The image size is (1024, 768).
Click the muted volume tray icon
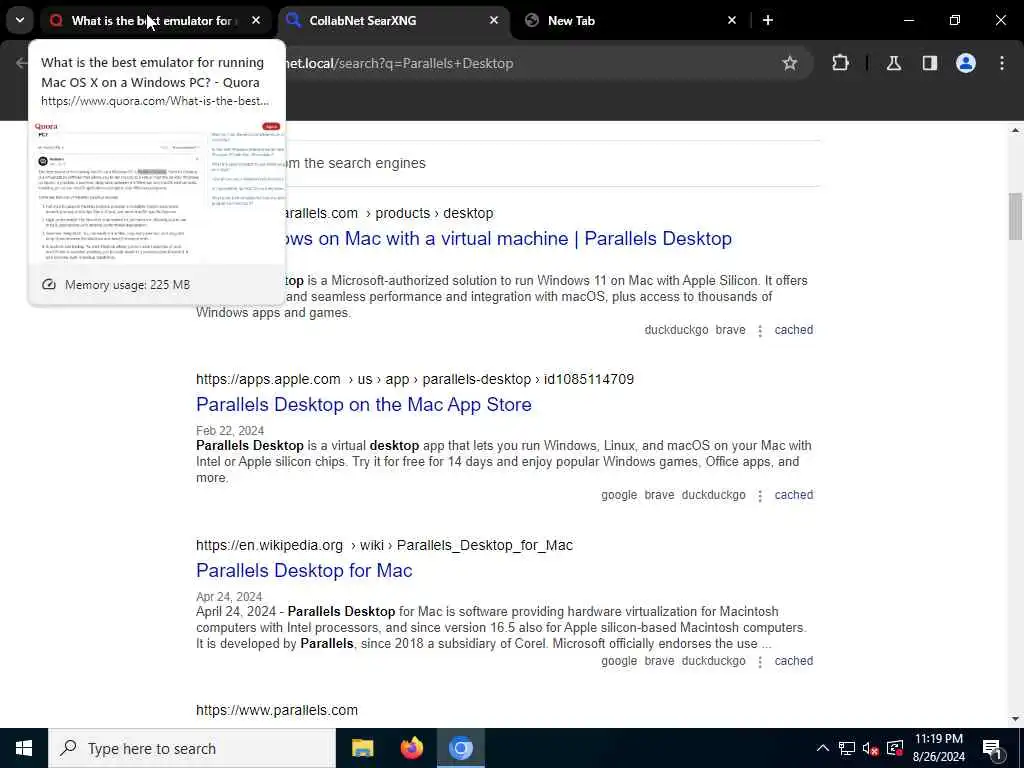(871, 748)
